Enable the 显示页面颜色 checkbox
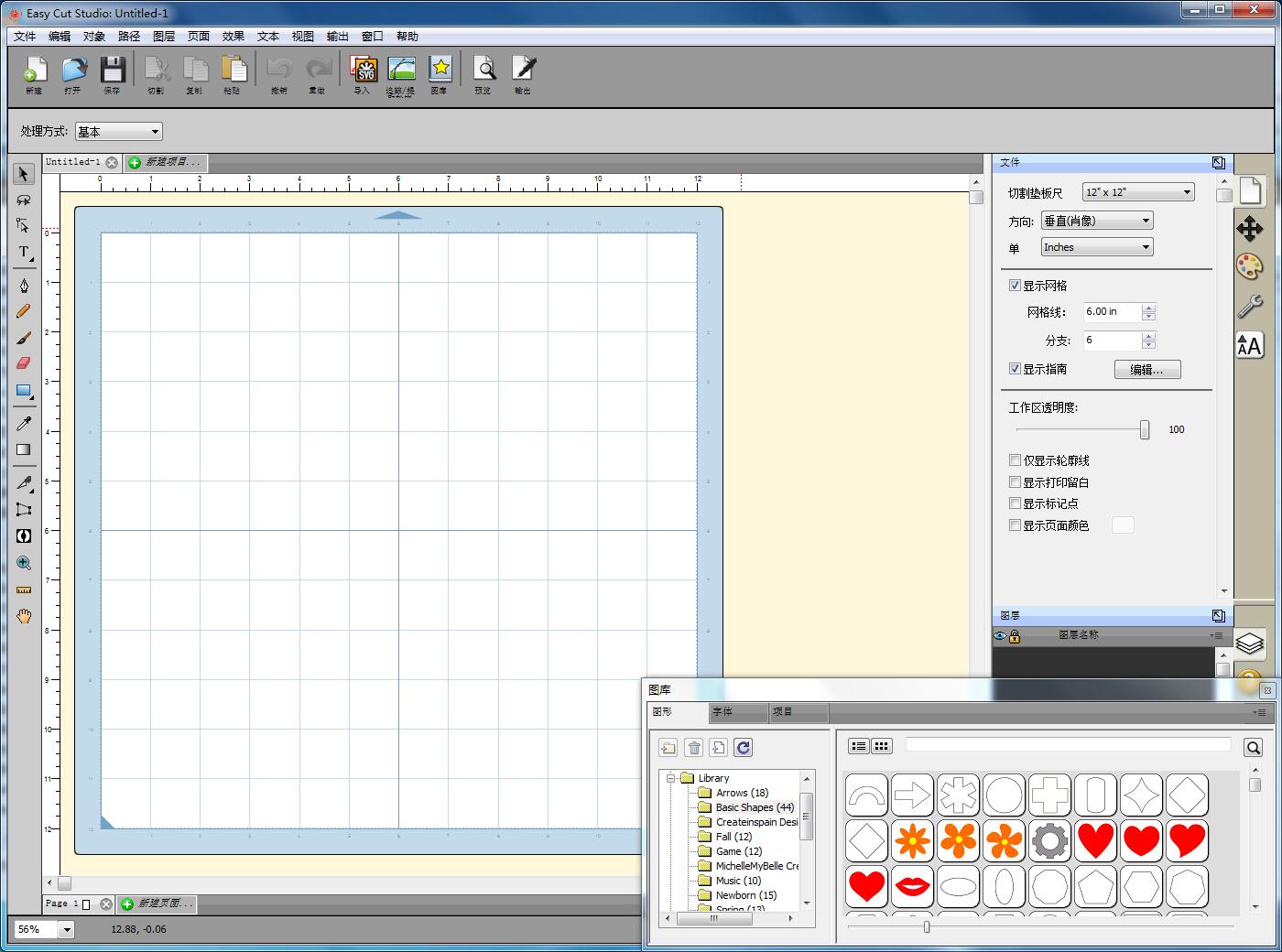The height and width of the screenshot is (952, 1282). [1015, 525]
